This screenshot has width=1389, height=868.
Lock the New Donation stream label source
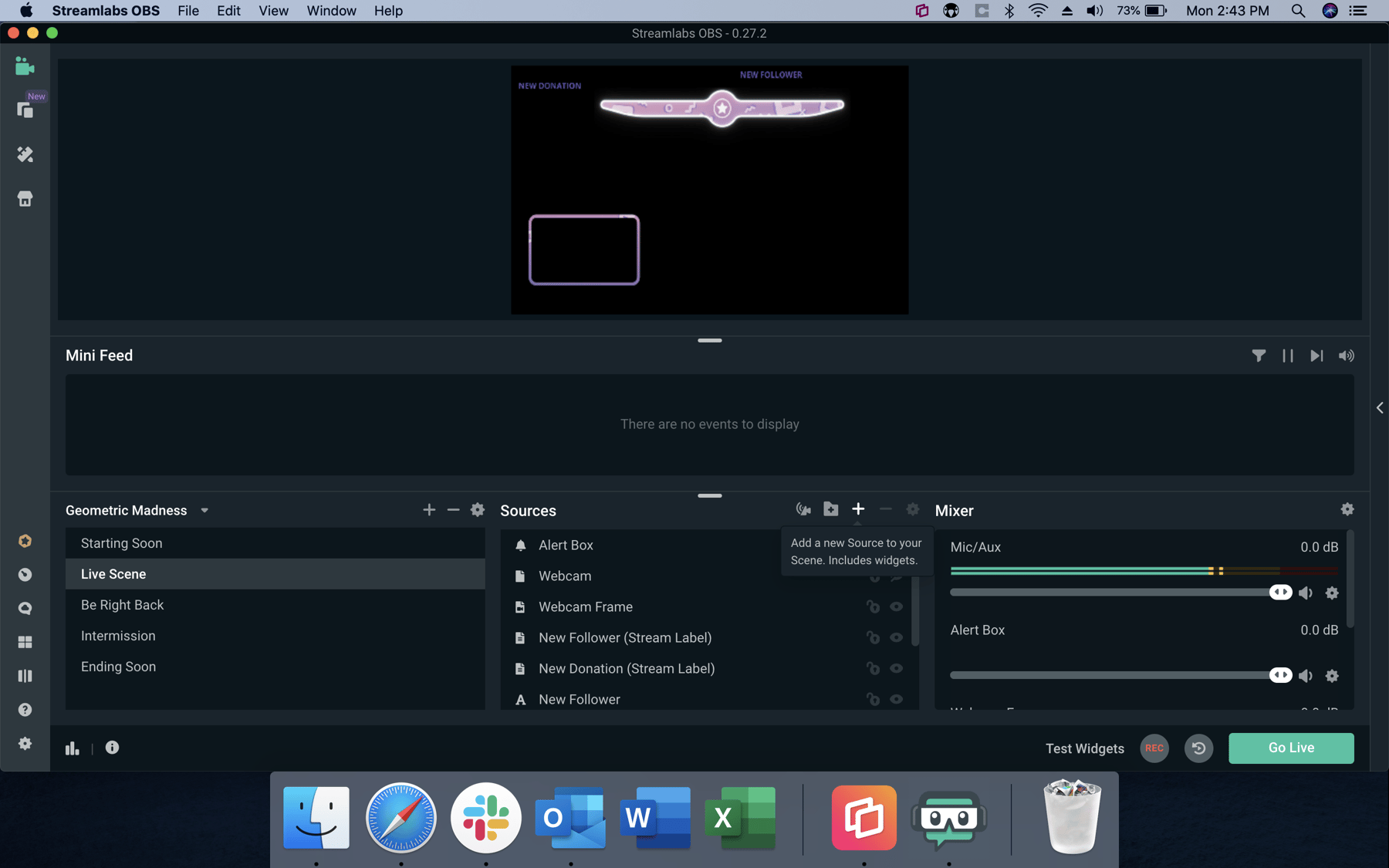coord(873,668)
